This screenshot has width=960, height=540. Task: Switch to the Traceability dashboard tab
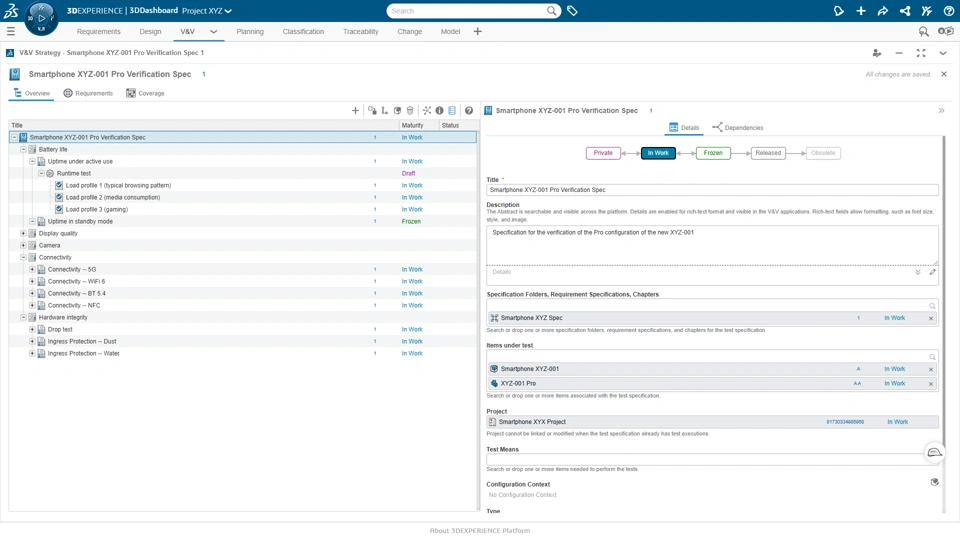pos(361,31)
